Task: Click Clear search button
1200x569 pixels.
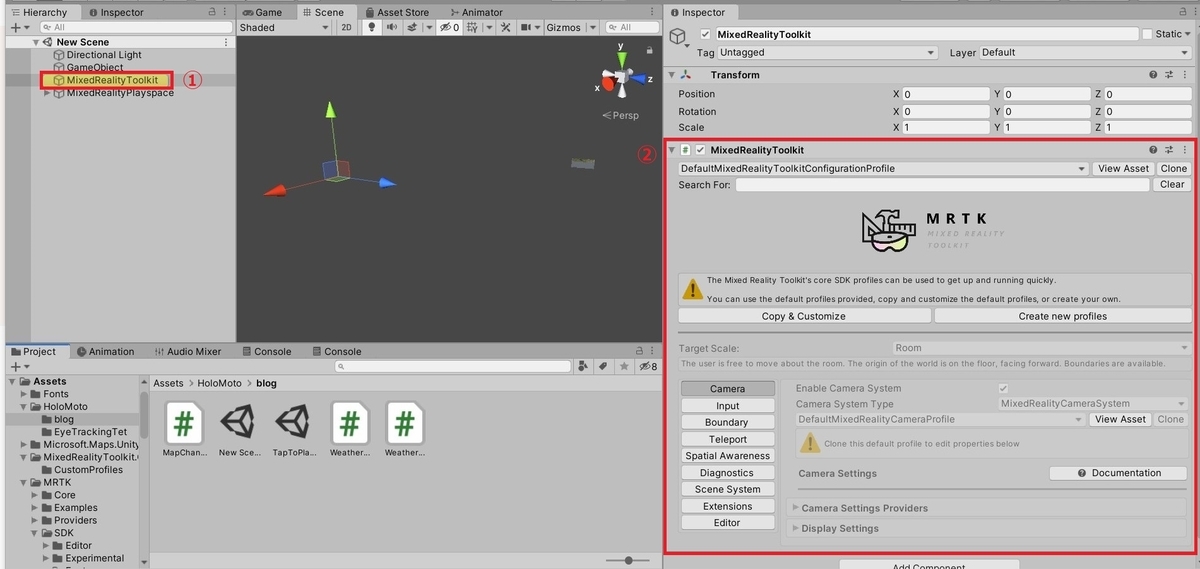Action: pos(1173,185)
